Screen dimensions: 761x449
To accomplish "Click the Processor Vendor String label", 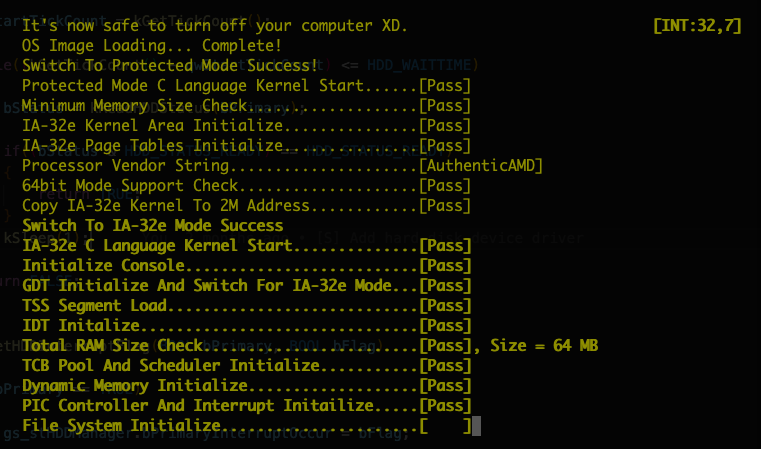I will click(125, 166).
